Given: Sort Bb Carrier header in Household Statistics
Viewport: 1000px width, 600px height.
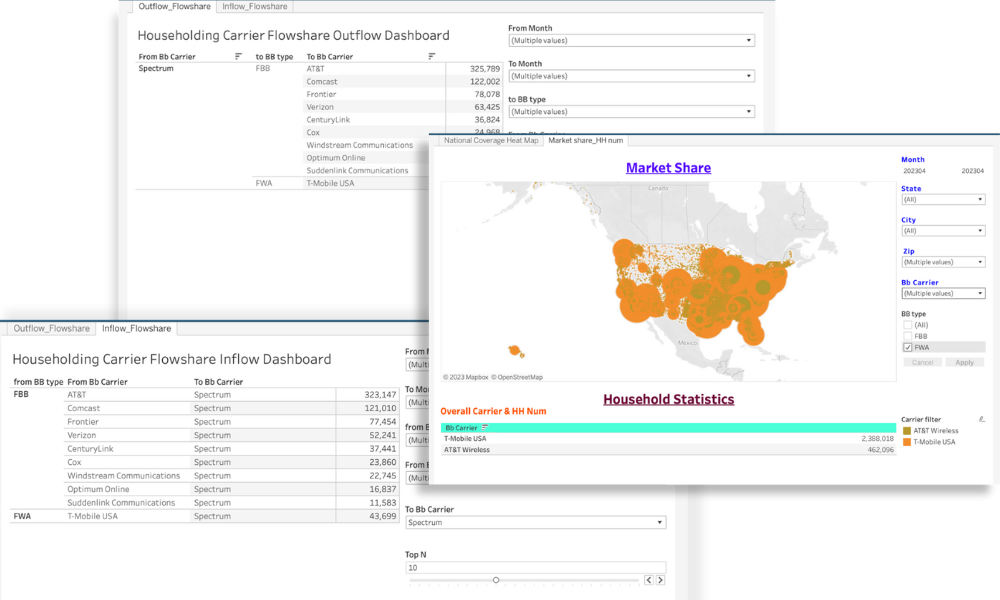Looking at the screenshot, I should [485, 428].
